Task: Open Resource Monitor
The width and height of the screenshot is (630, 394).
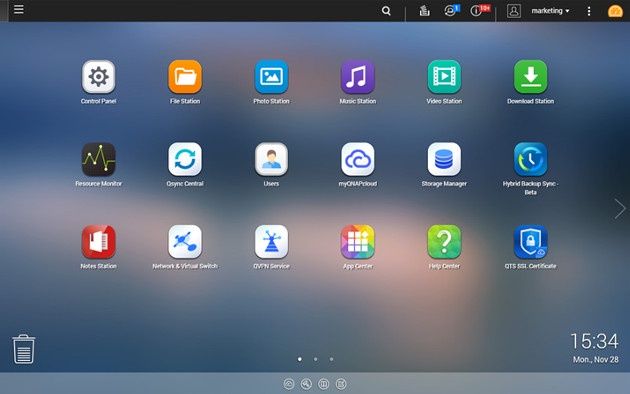Action: [x=98, y=159]
